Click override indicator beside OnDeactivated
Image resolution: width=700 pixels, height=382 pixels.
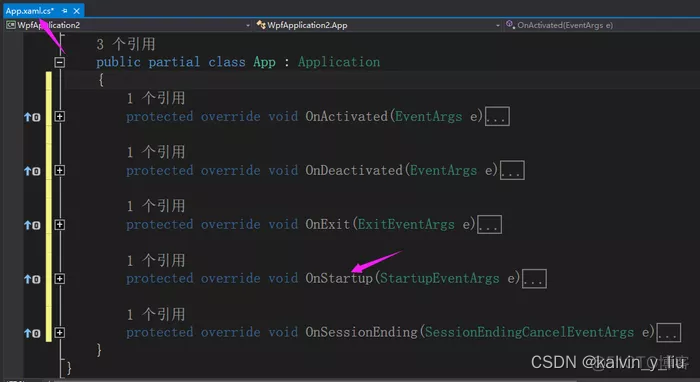click(32, 171)
